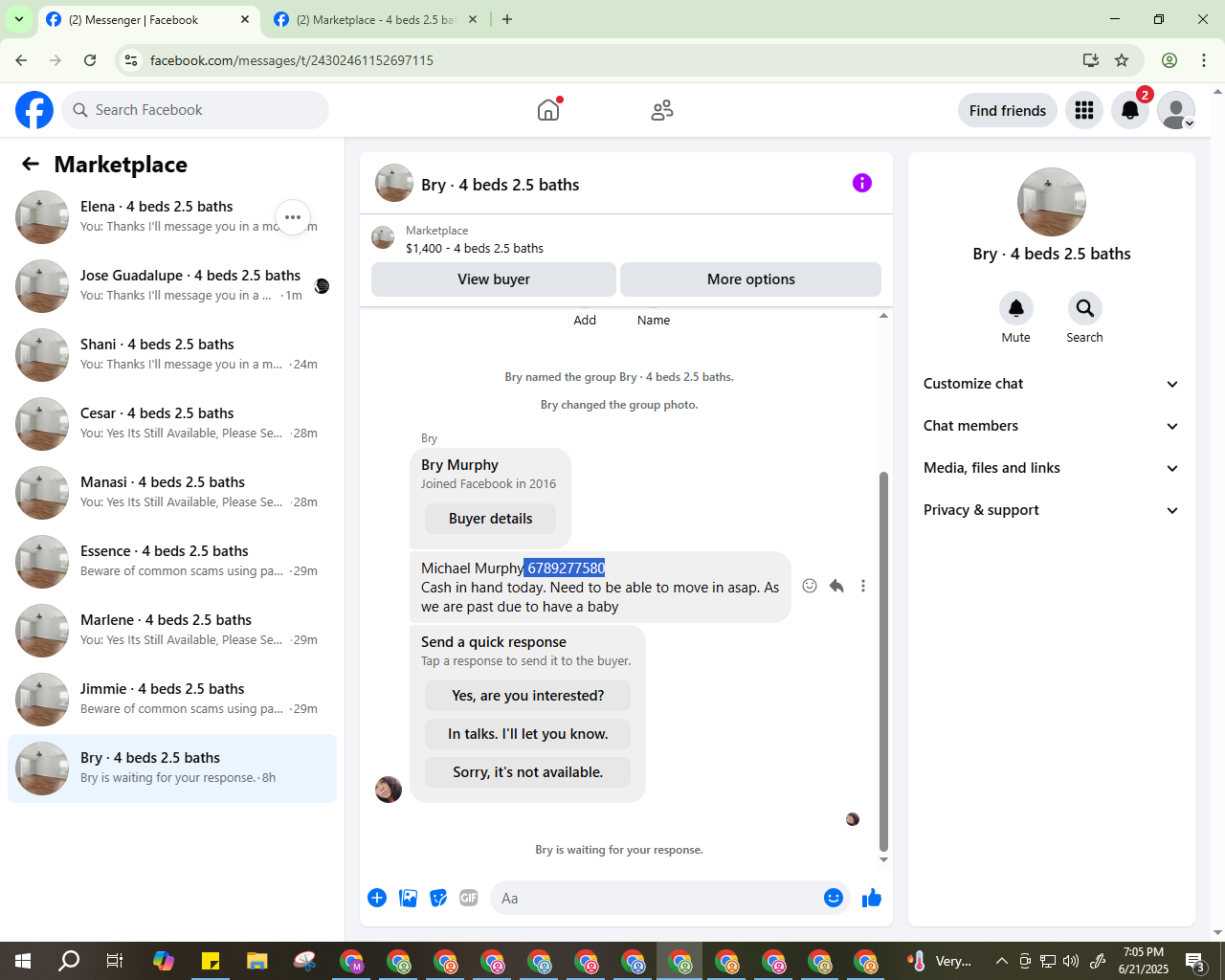This screenshot has height=980, width=1225.
Task: Open a new Chrome tab
Action: [x=507, y=19]
